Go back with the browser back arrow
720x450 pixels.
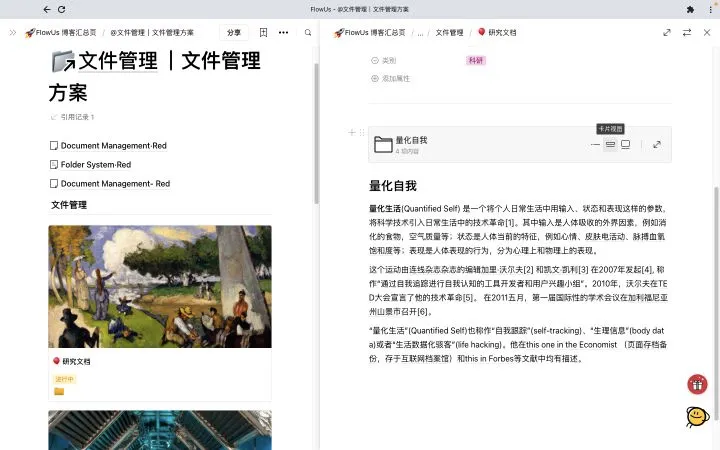tap(47, 9)
